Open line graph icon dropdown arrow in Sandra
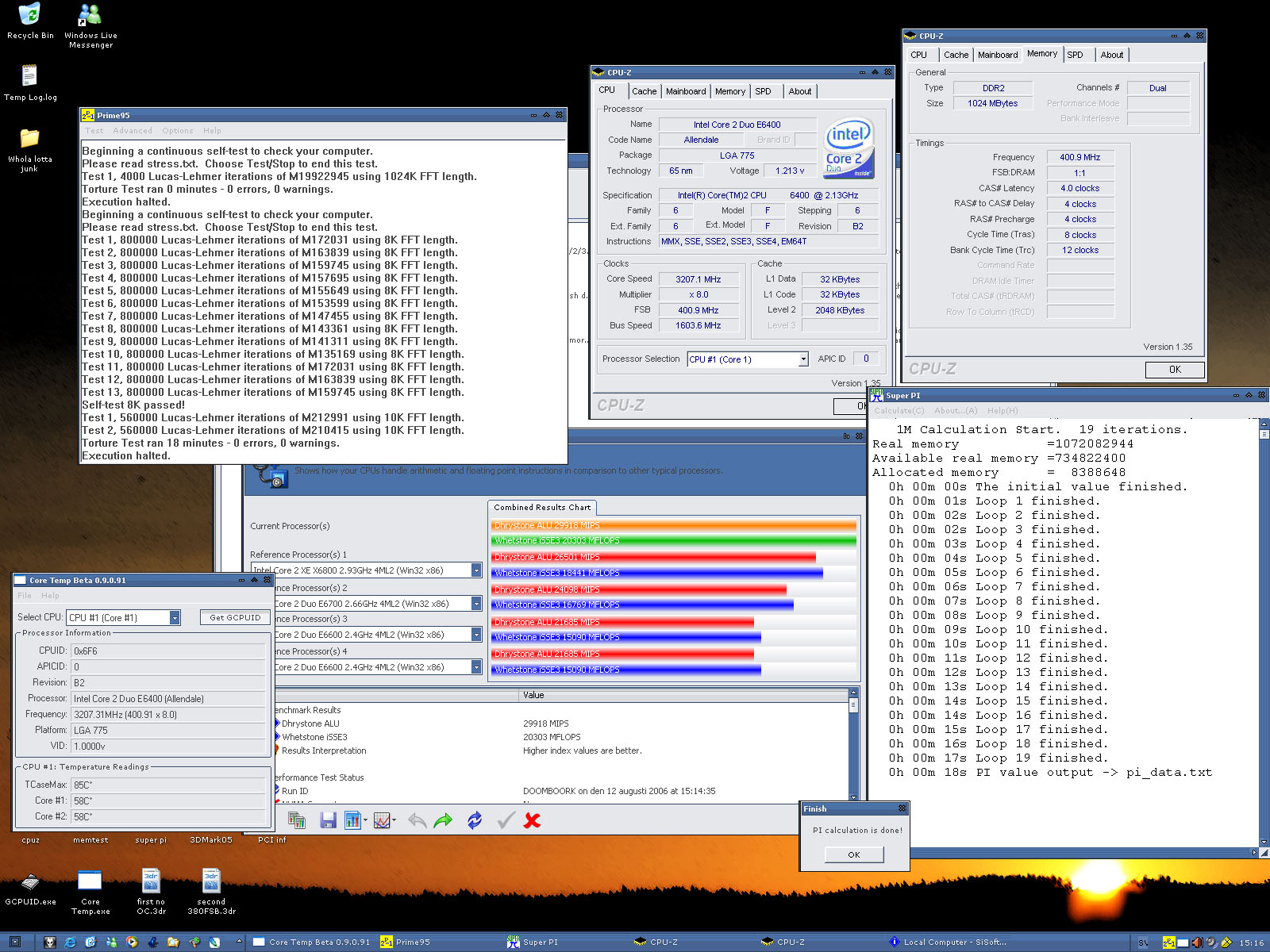This screenshot has height=952, width=1270. click(394, 821)
